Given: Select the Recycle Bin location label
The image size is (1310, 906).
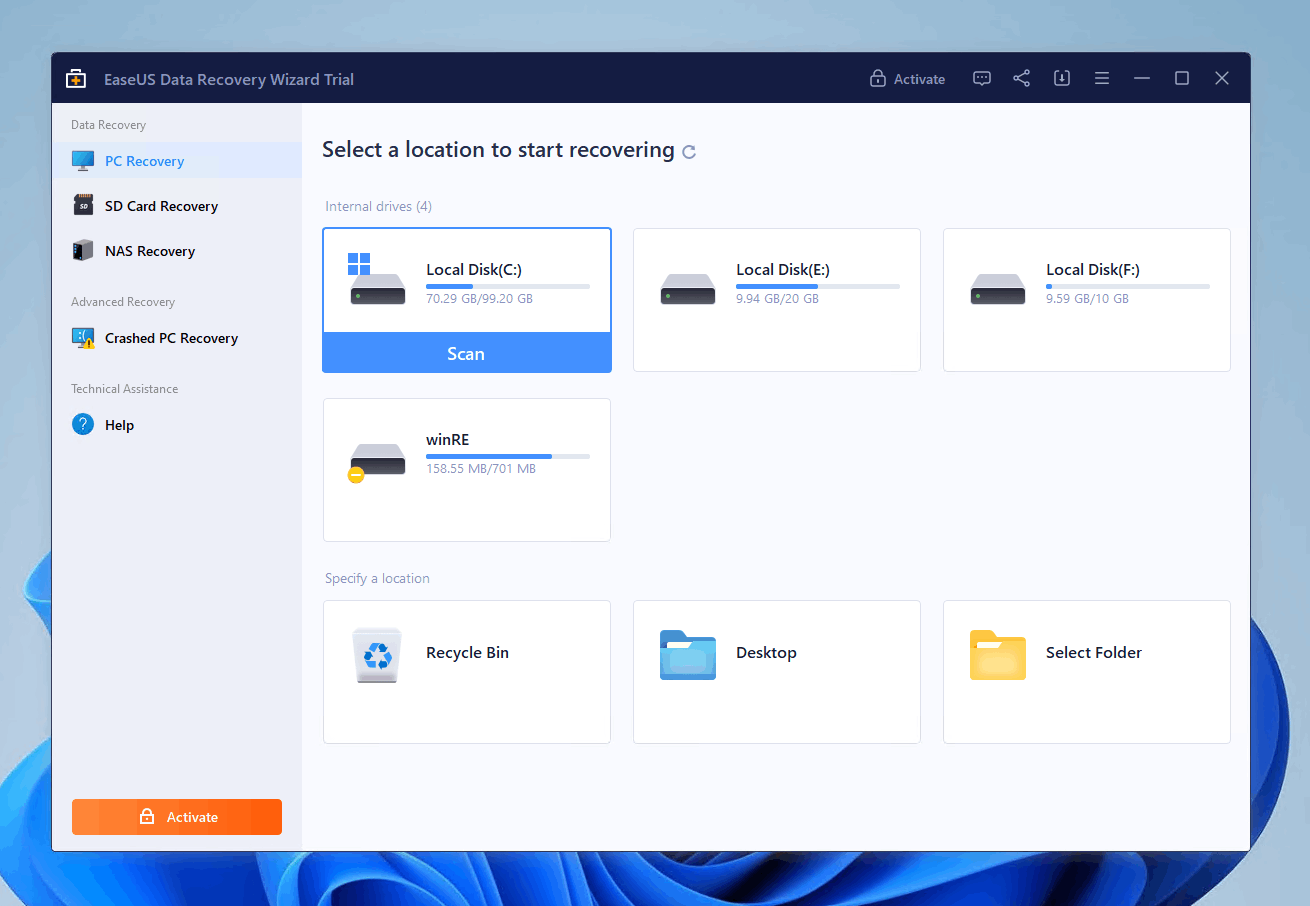Looking at the screenshot, I should (x=467, y=652).
